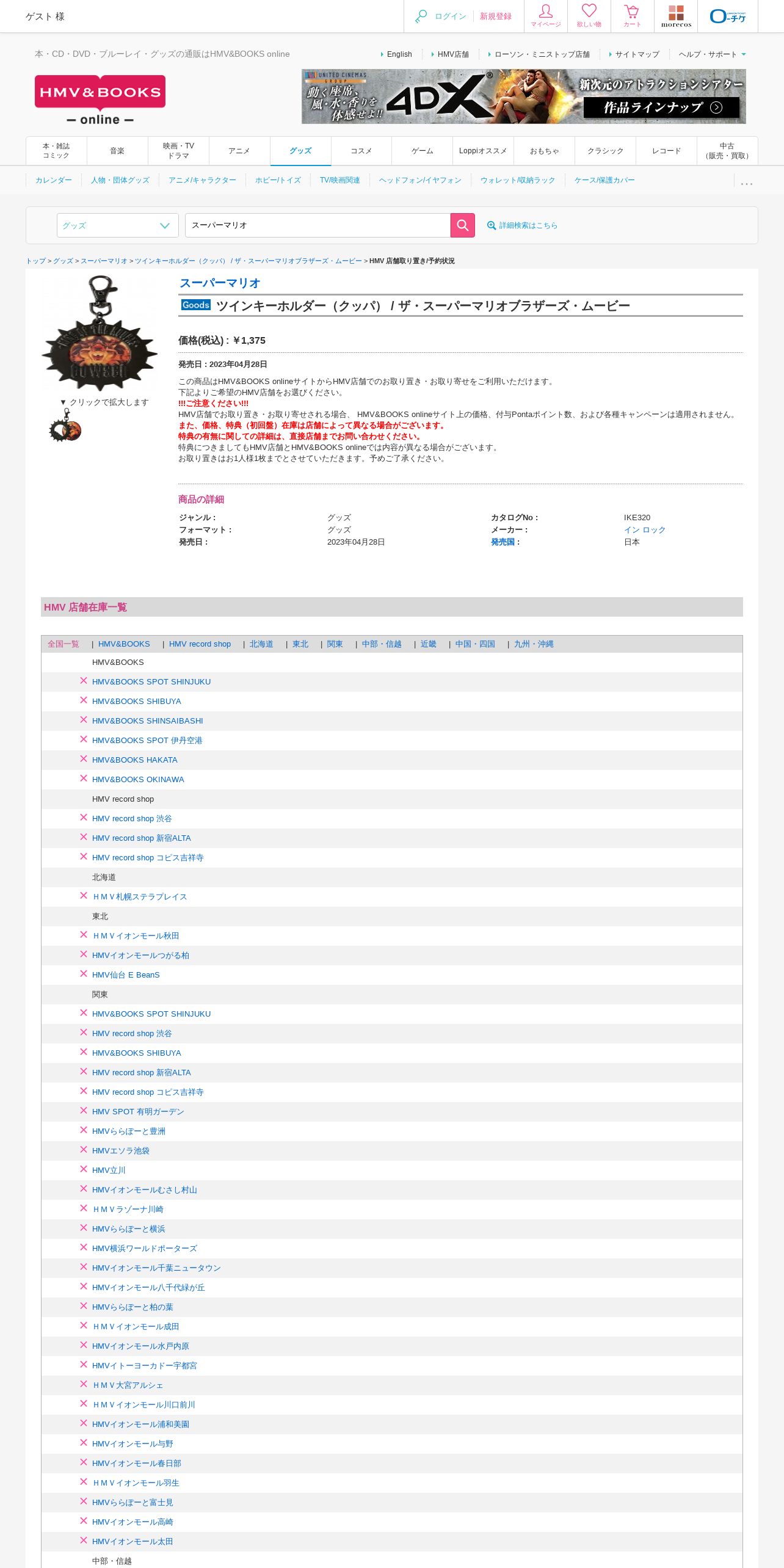Open HMV SPOT 有明ガーデン store link
This screenshot has height=1568, width=784.
(138, 1111)
